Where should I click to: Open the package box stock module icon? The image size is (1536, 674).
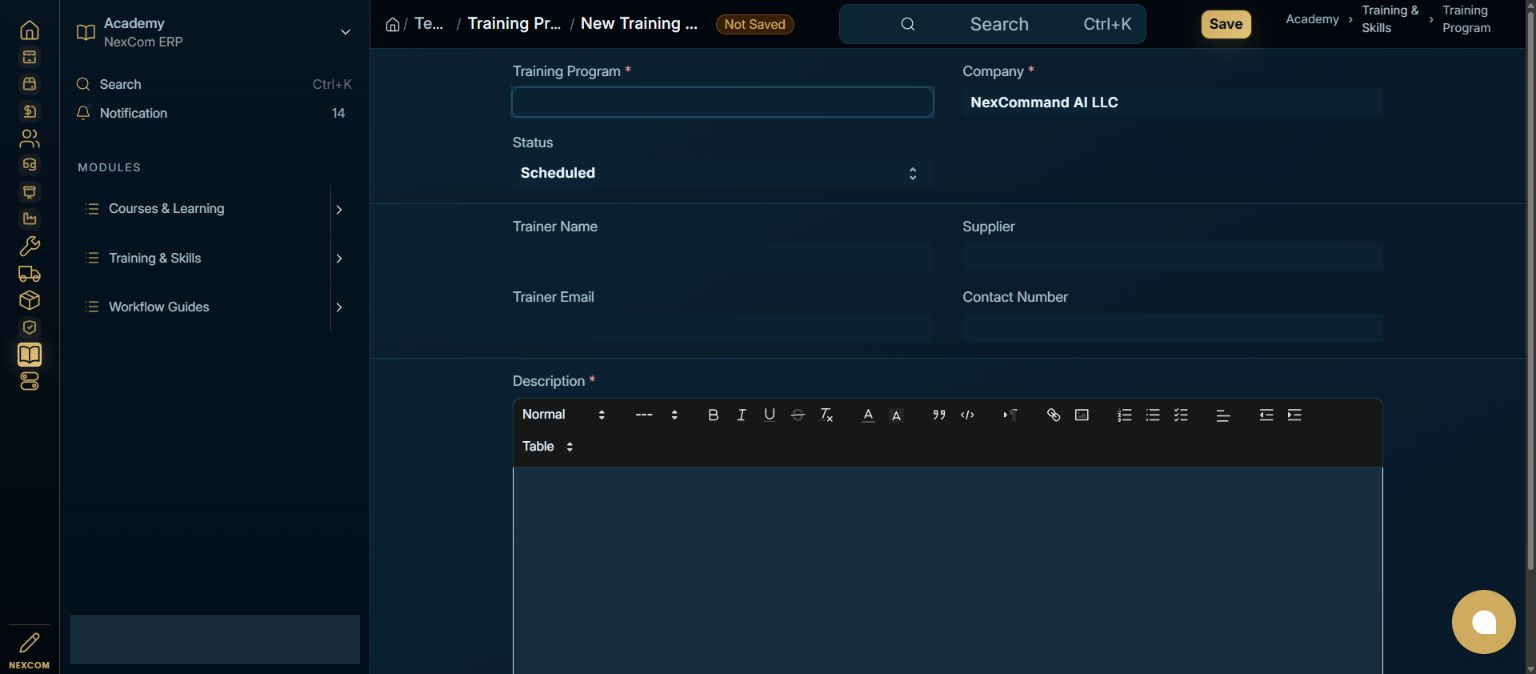tap(29, 300)
